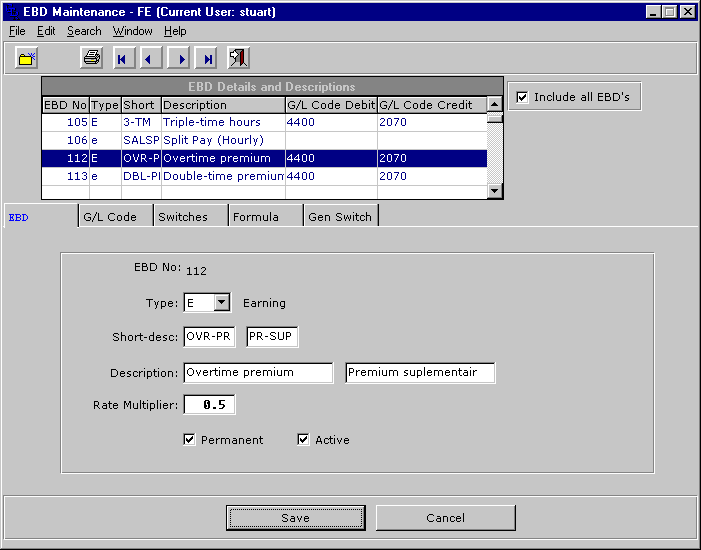The width and height of the screenshot is (701, 550).
Task: Open the Search menu
Action: [84, 31]
